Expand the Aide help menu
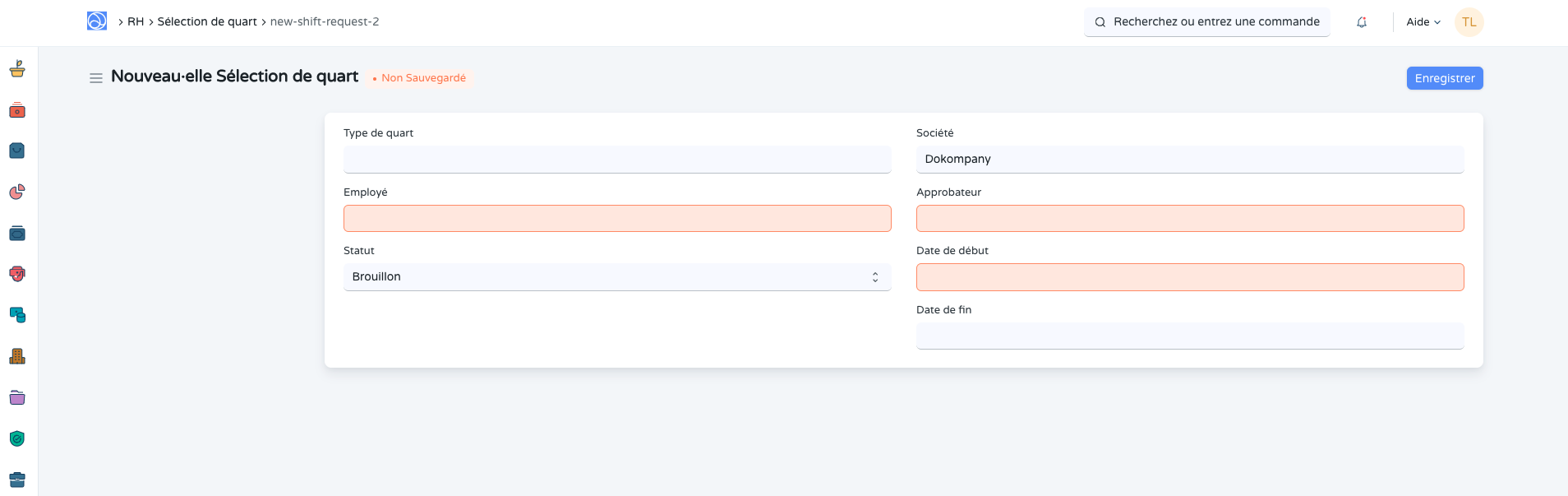This screenshot has width=1568, height=496. click(x=1423, y=22)
